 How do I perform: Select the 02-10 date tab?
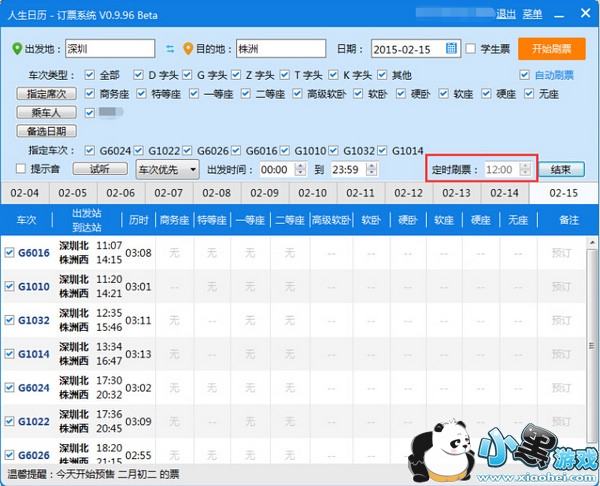coord(313,192)
